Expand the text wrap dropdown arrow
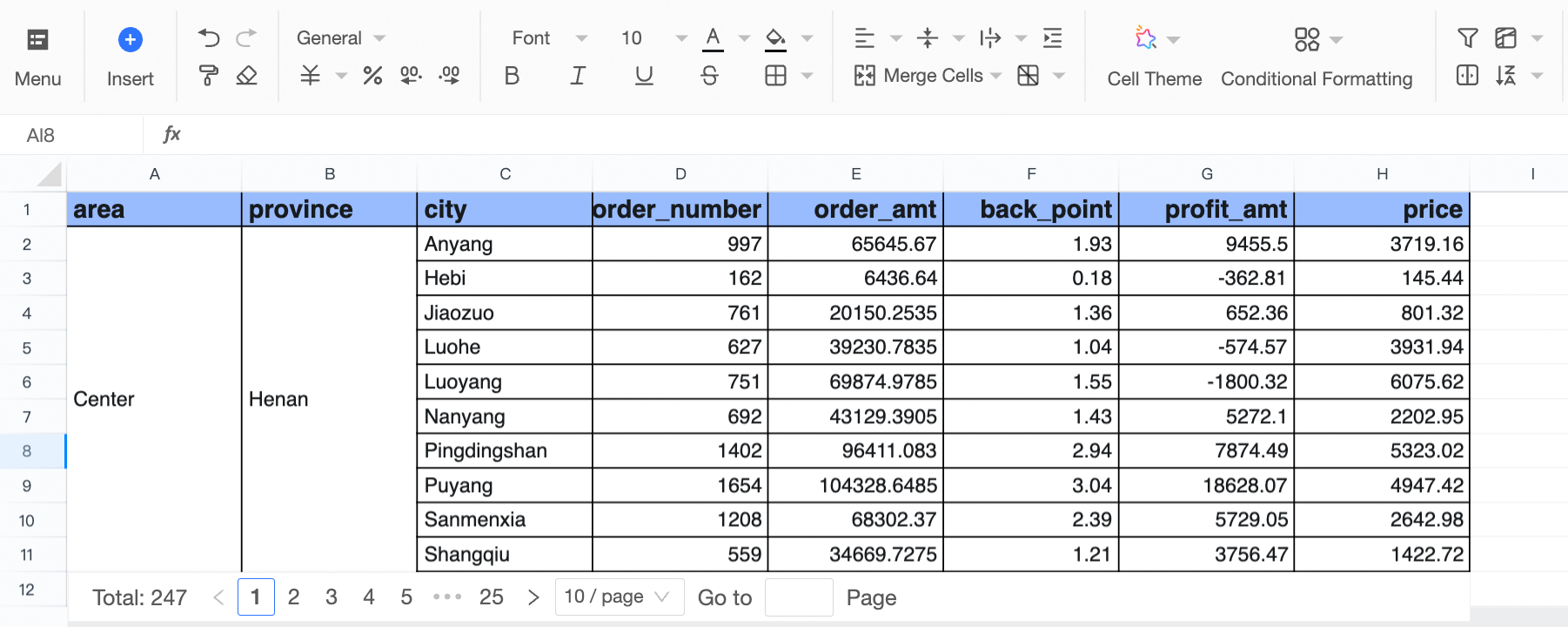The image size is (1568, 627). coord(1022,38)
